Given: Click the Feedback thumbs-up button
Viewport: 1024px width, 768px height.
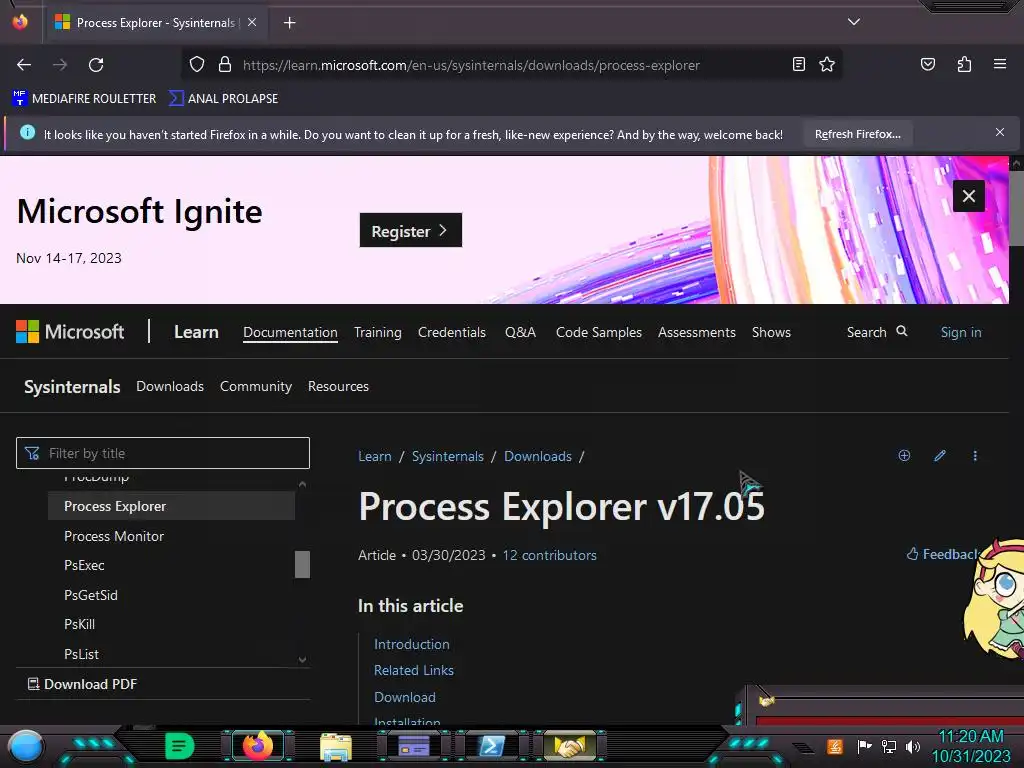Looking at the screenshot, I should pyautogui.click(x=942, y=554).
